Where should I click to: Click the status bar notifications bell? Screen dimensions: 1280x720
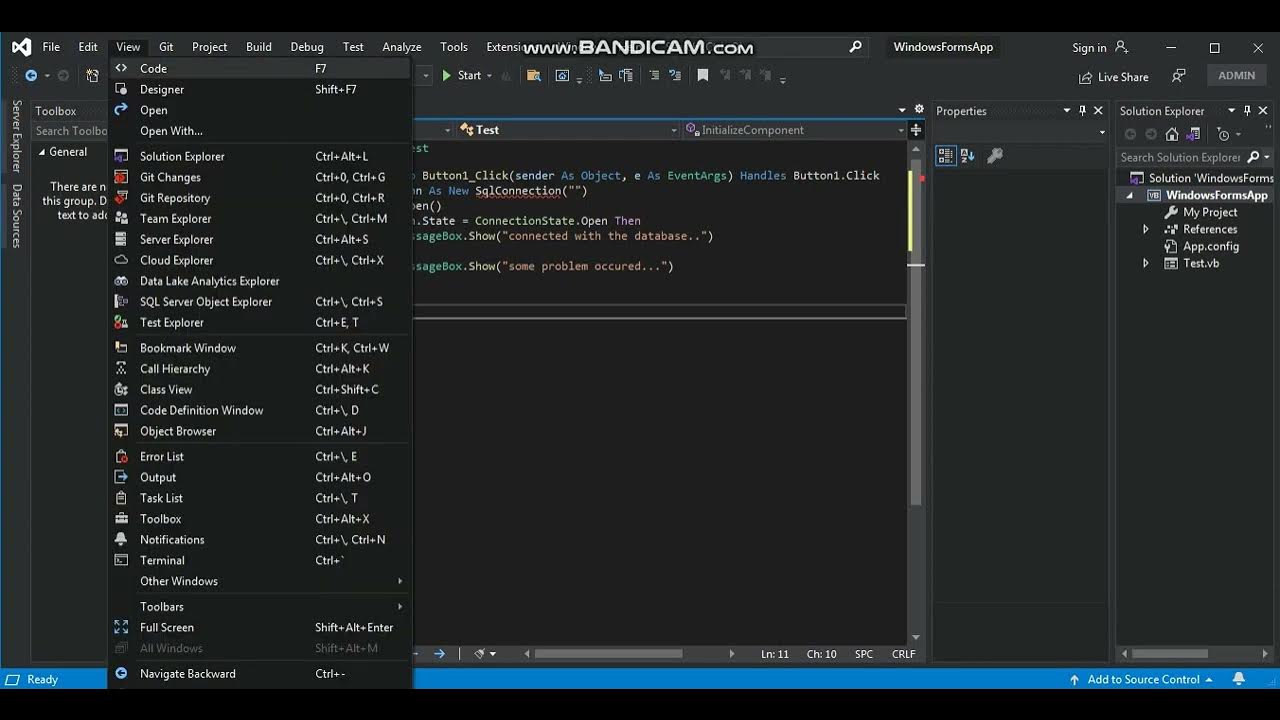[1239, 679]
